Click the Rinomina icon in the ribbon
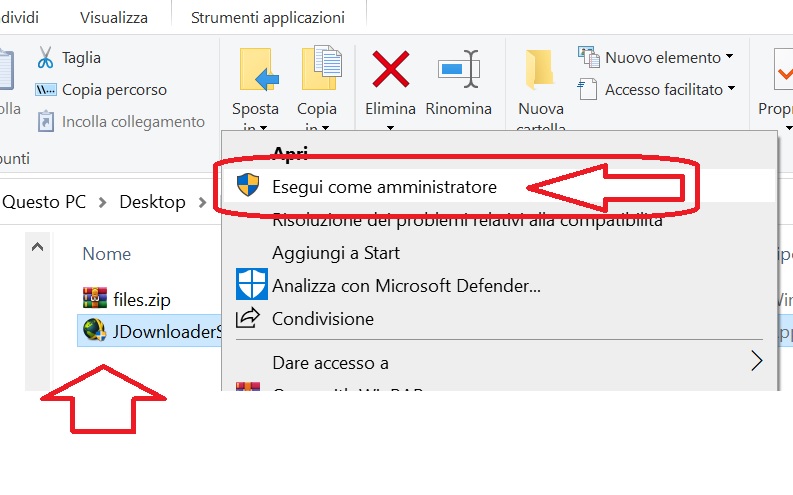The image size is (793, 495). (459, 69)
